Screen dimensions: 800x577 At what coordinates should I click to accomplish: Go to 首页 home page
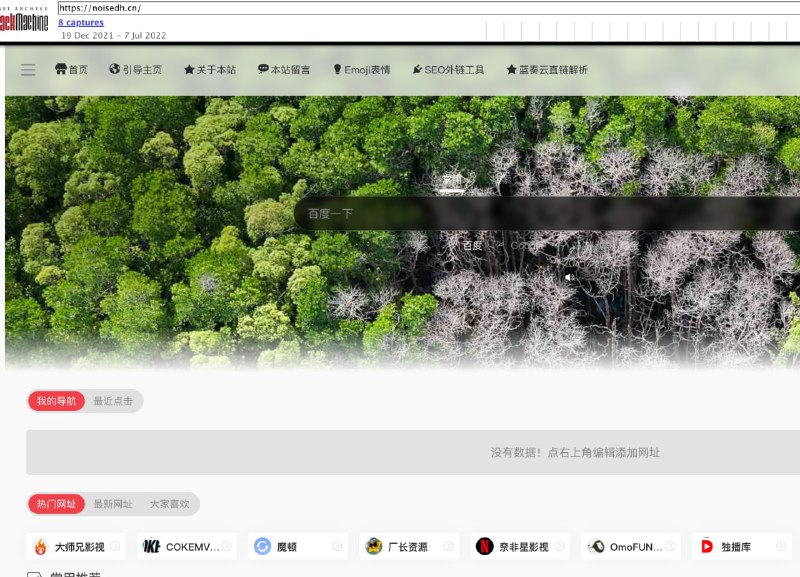point(71,69)
